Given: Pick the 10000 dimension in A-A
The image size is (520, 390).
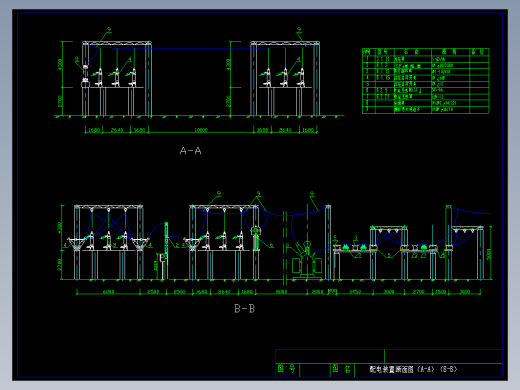Looking at the screenshot, I should (201, 130).
